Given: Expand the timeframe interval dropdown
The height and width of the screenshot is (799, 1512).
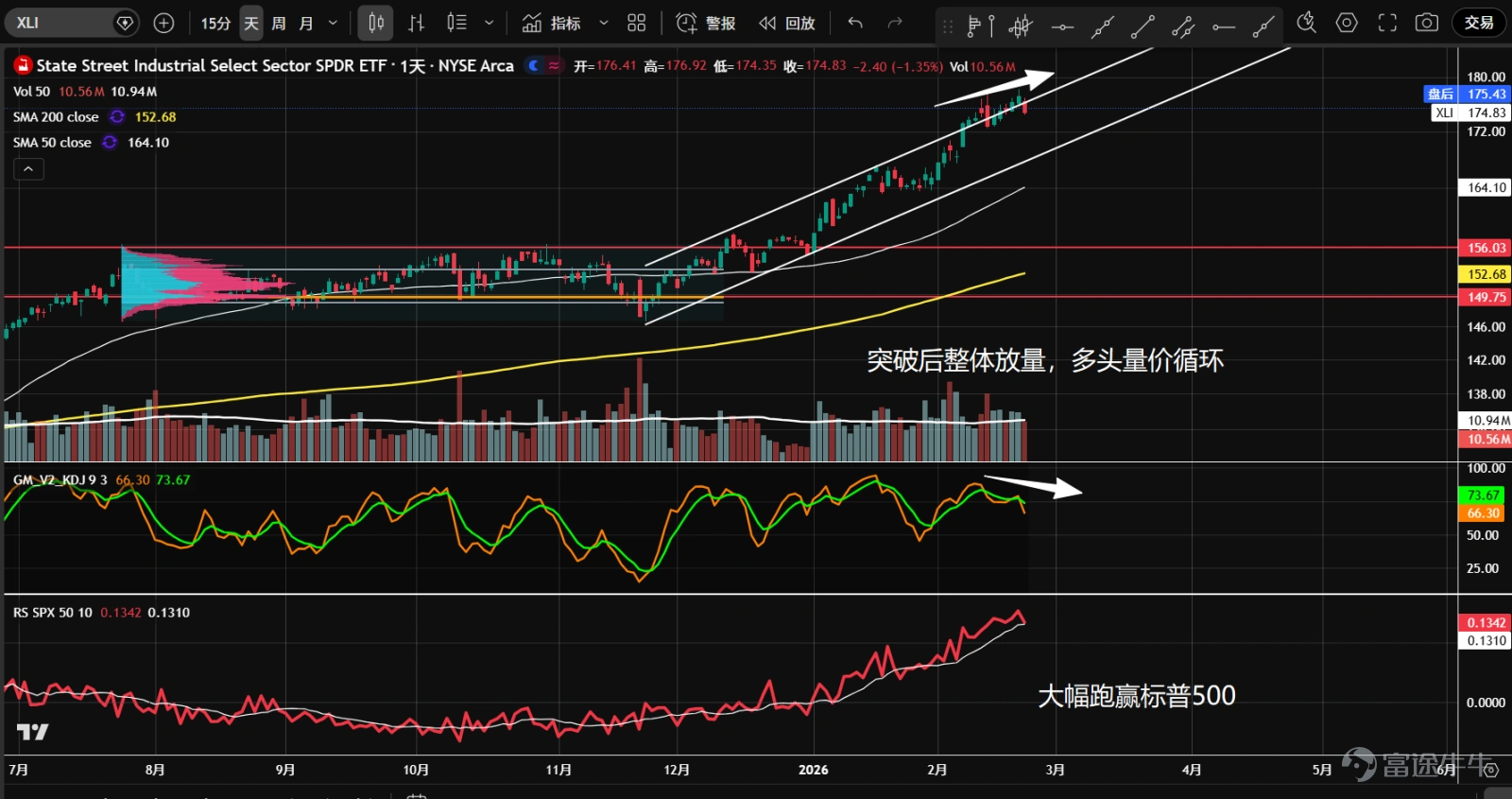Looking at the screenshot, I should [333, 23].
